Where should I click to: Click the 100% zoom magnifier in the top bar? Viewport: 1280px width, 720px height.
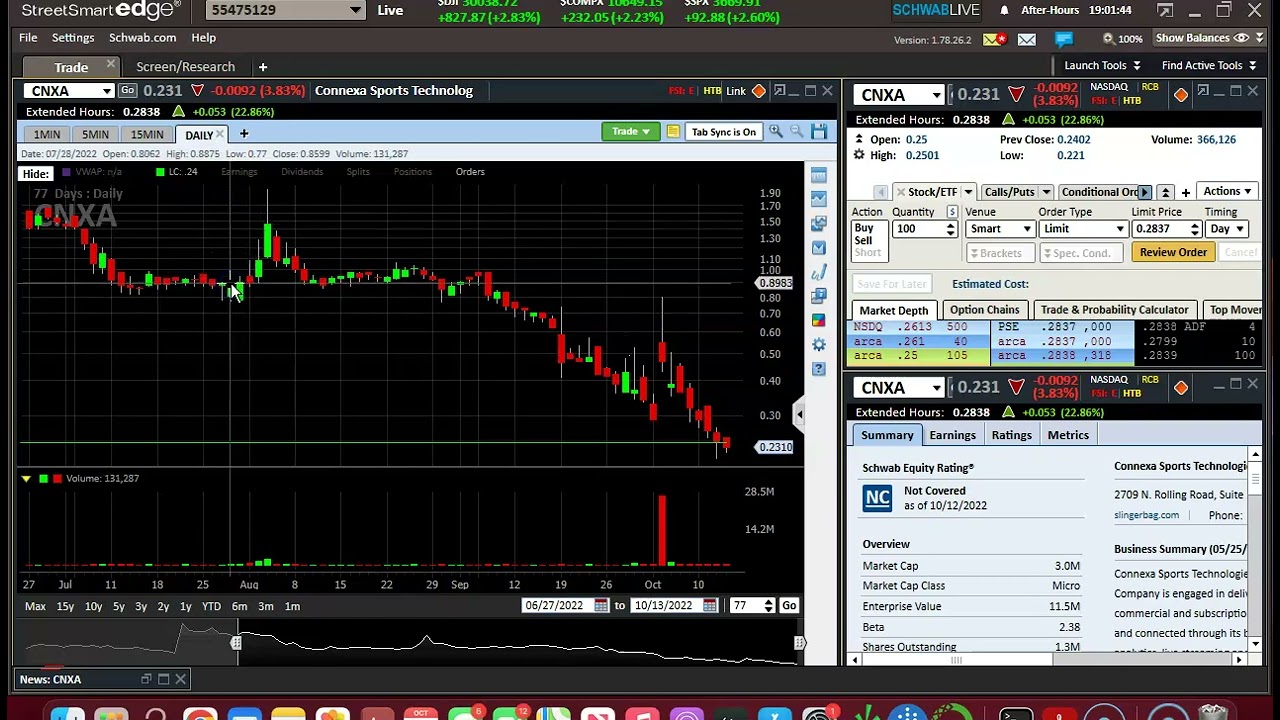tap(1108, 39)
